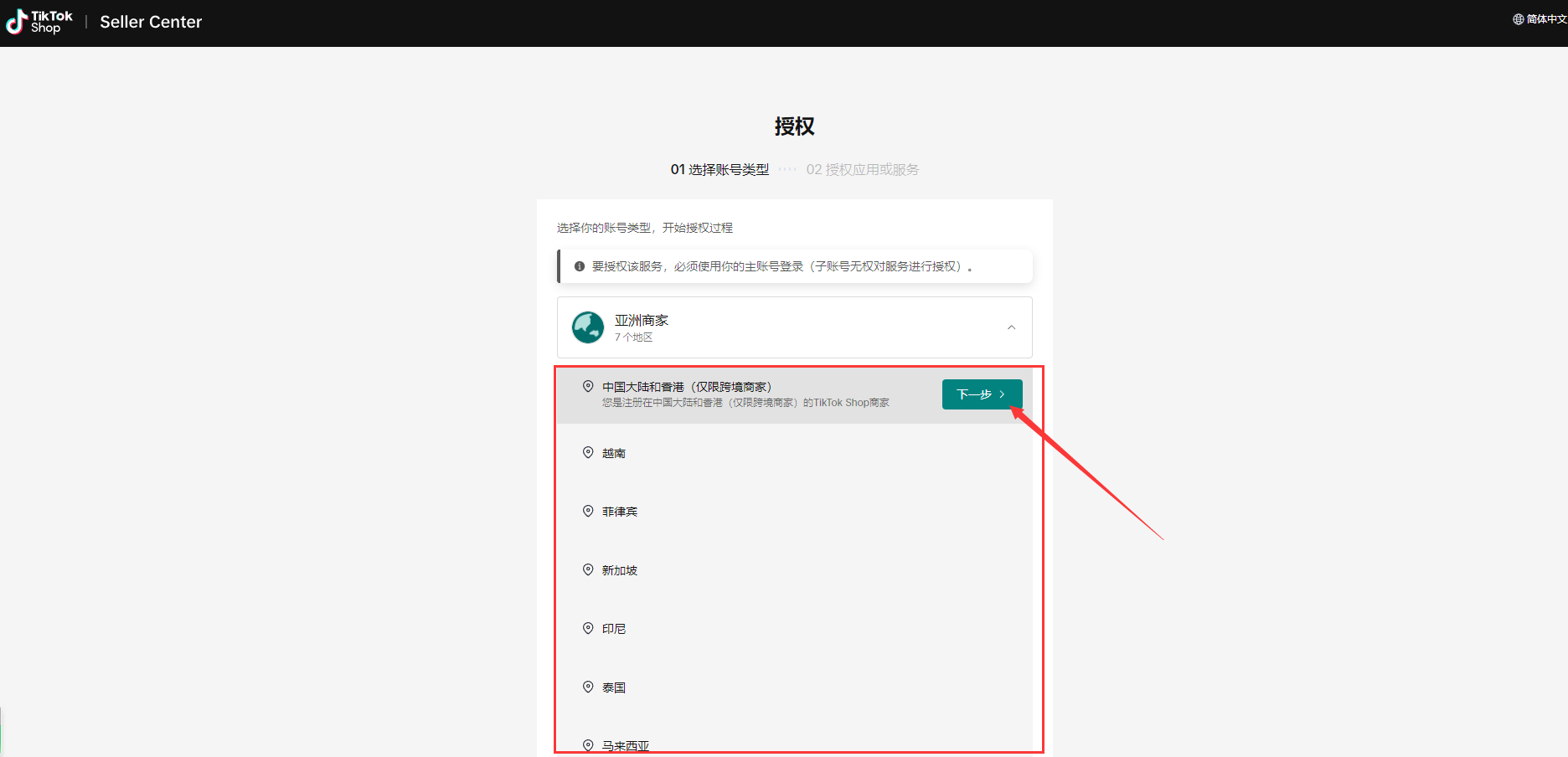Click step 02 授权应用或服务
This screenshot has height=757, width=1568.
point(862,169)
